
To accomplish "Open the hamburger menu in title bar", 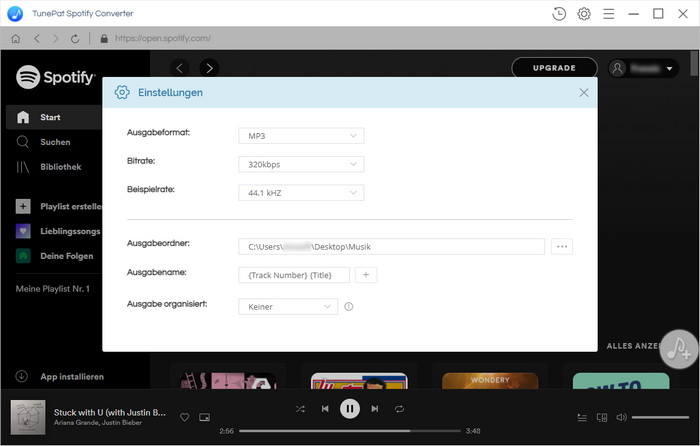I will (608, 14).
